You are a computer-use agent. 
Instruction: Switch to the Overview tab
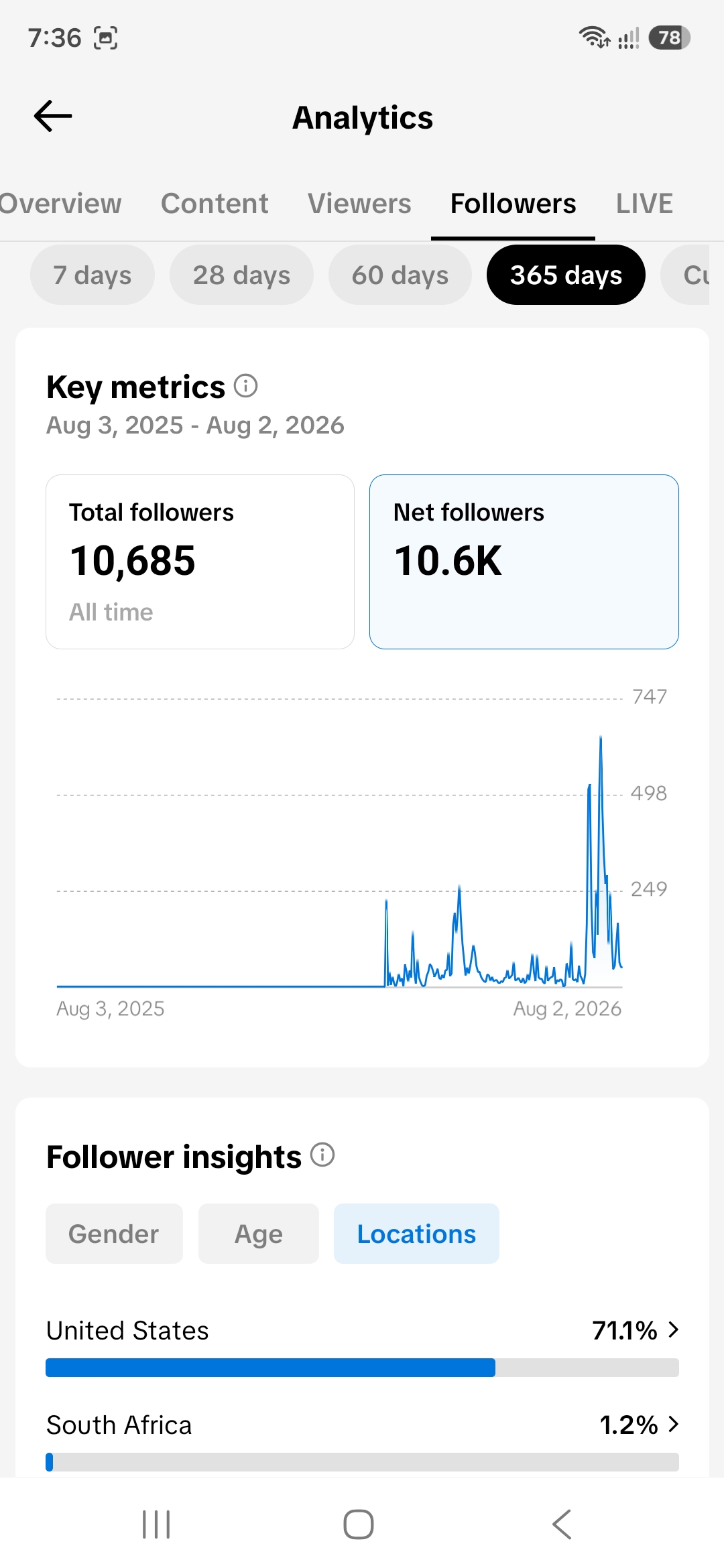pos(60,204)
